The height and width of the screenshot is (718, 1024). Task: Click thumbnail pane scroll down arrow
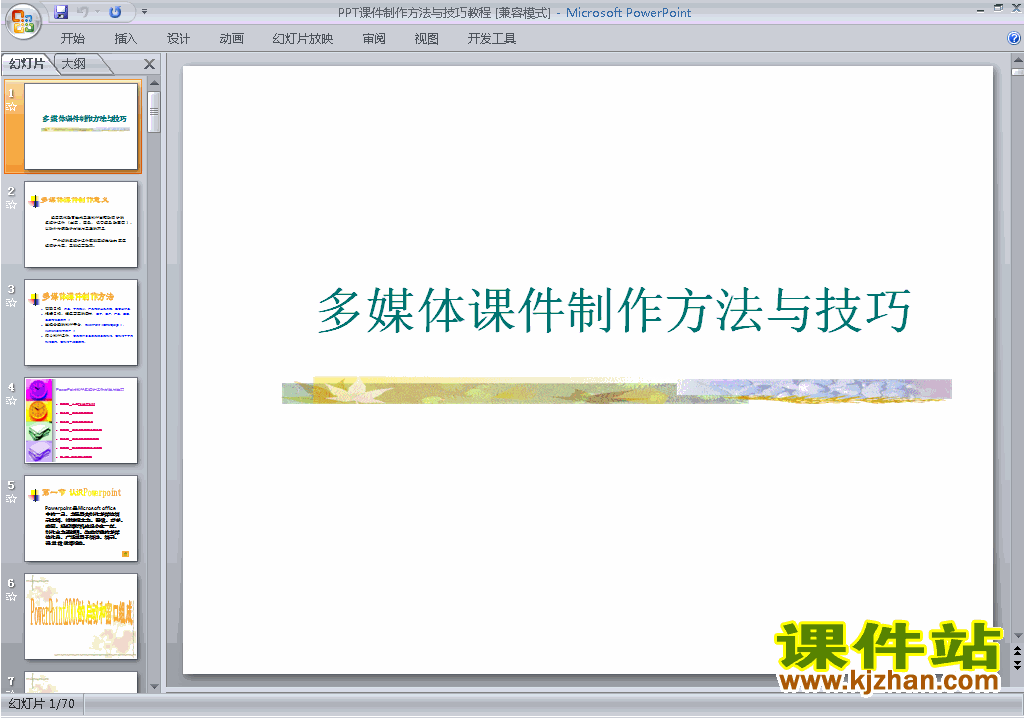click(x=154, y=686)
